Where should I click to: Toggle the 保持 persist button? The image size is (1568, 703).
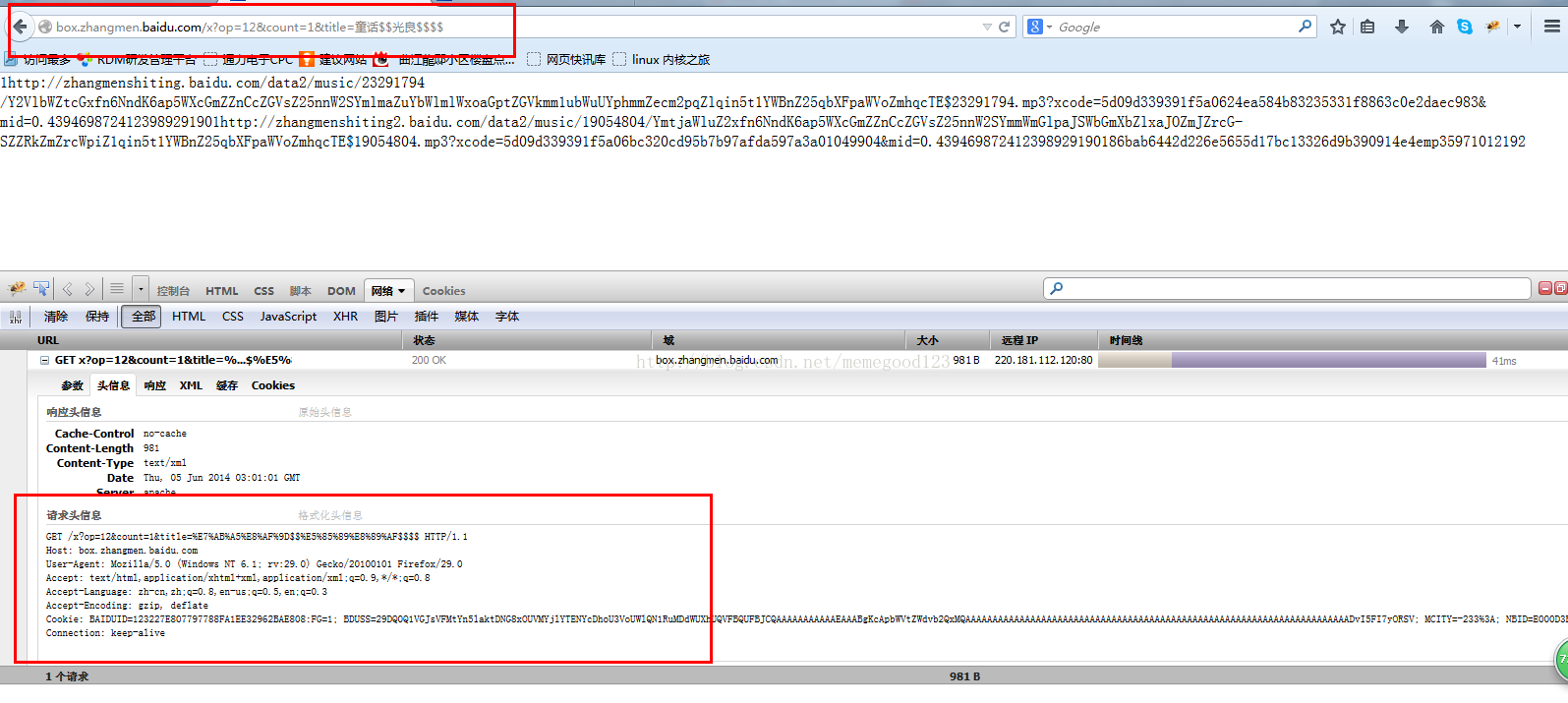click(97, 317)
